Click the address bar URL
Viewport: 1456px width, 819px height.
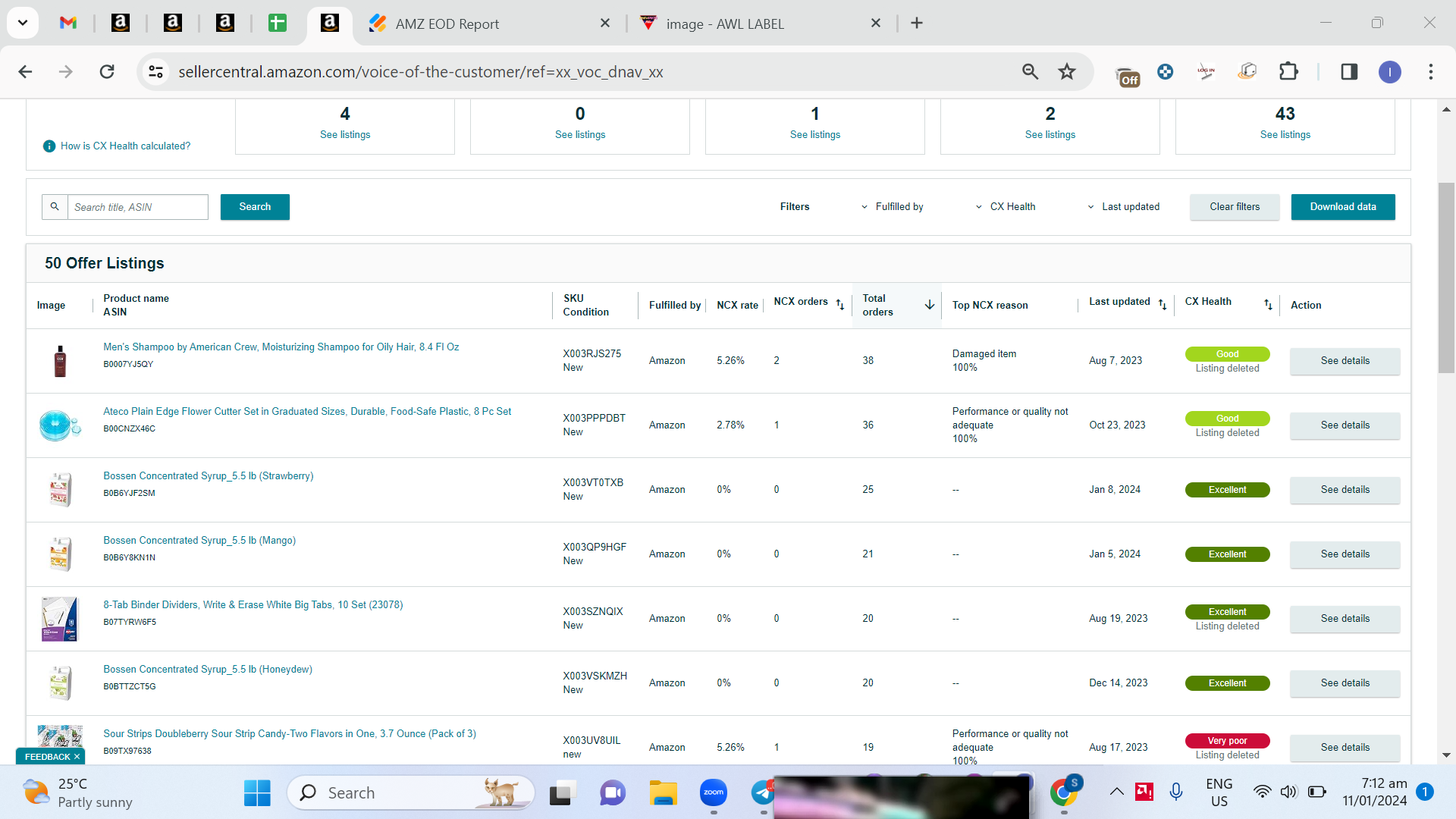pos(421,72)
